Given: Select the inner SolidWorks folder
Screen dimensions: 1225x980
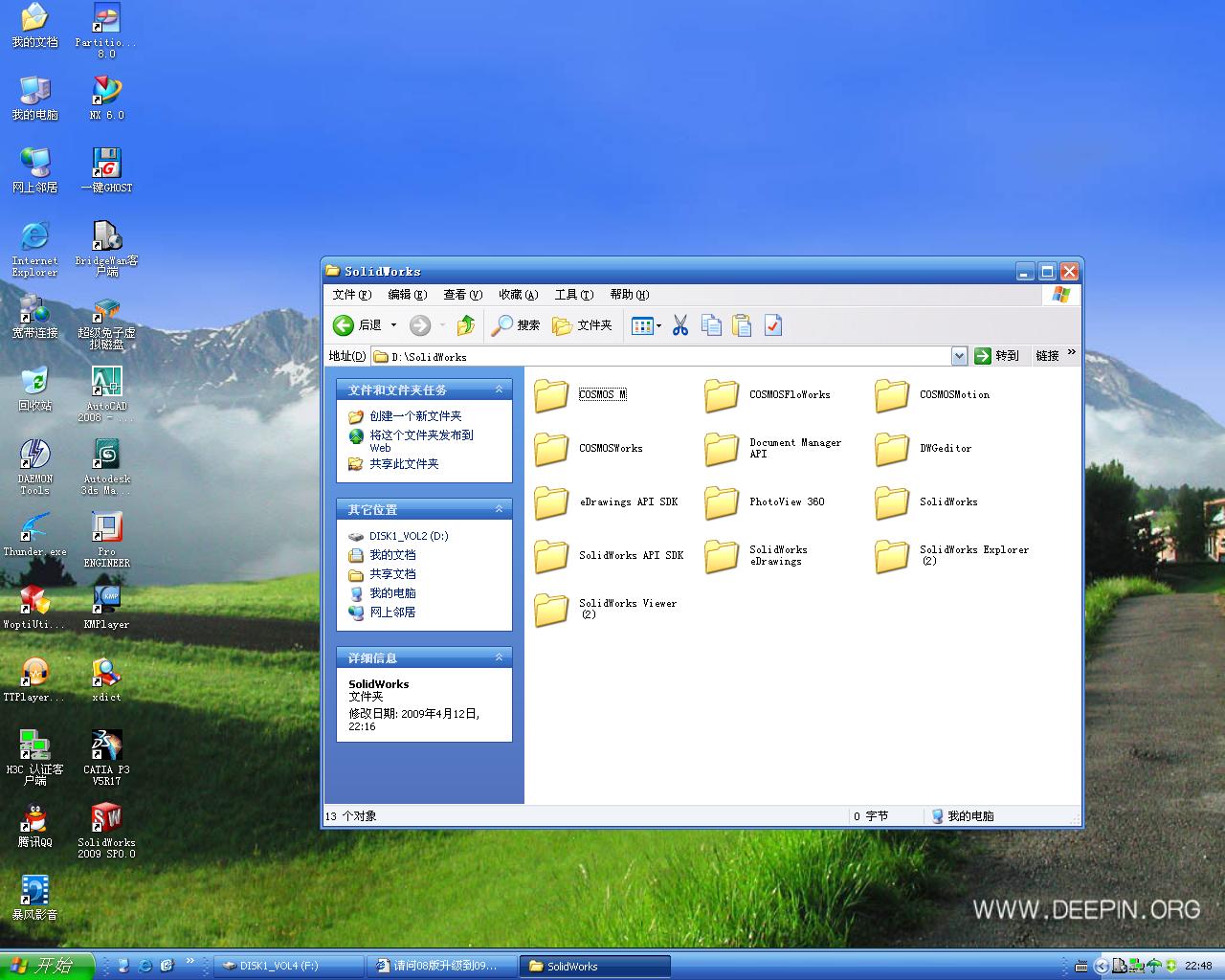Looking at the screenshot, I should [x=926, y=501].
